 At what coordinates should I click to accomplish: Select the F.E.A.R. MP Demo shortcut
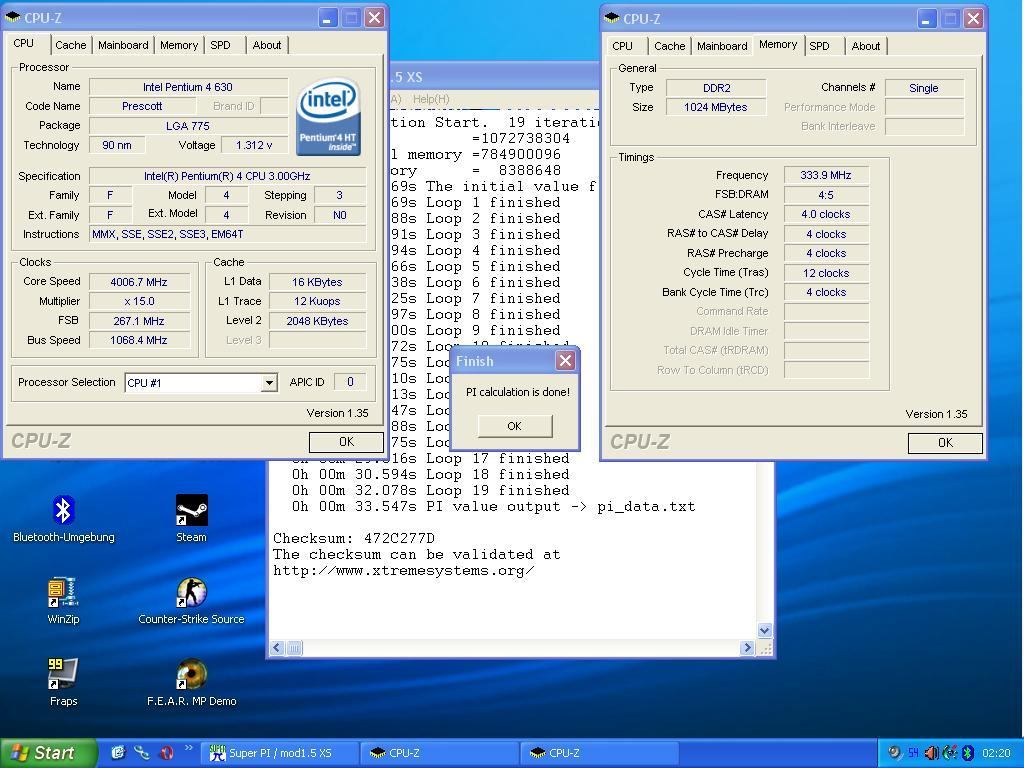pyautogui.click(x=191, y=682)
